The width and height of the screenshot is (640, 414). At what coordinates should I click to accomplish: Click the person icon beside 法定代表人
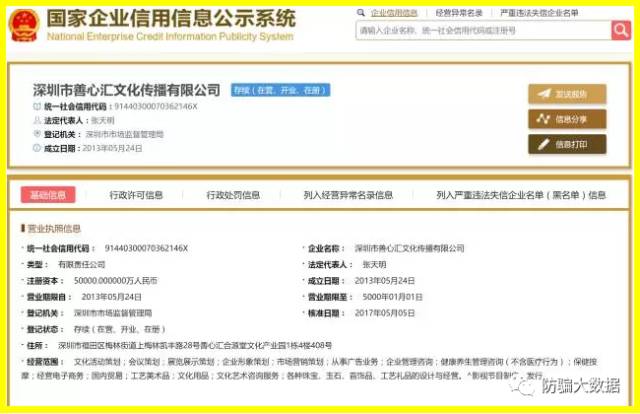(37, 120)
